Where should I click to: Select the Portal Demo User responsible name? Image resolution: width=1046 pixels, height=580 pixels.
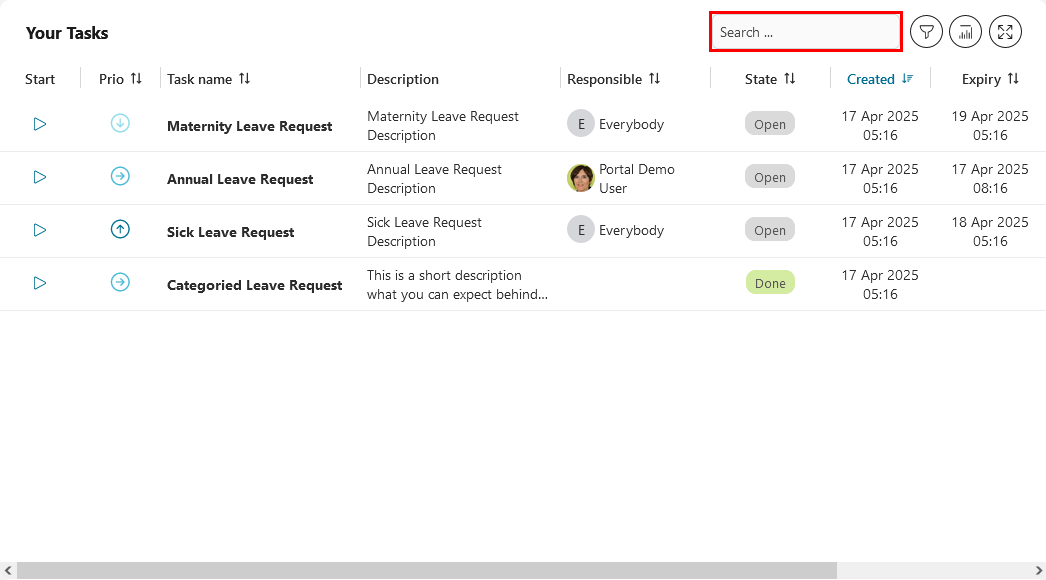pos(636,179)
